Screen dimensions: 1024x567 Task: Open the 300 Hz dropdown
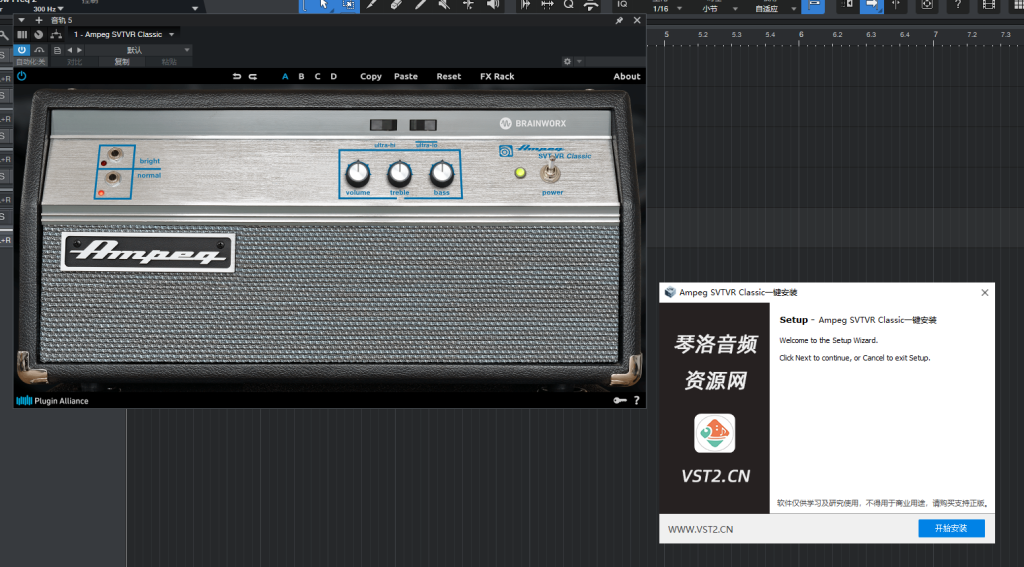click(x=48, y=8)
